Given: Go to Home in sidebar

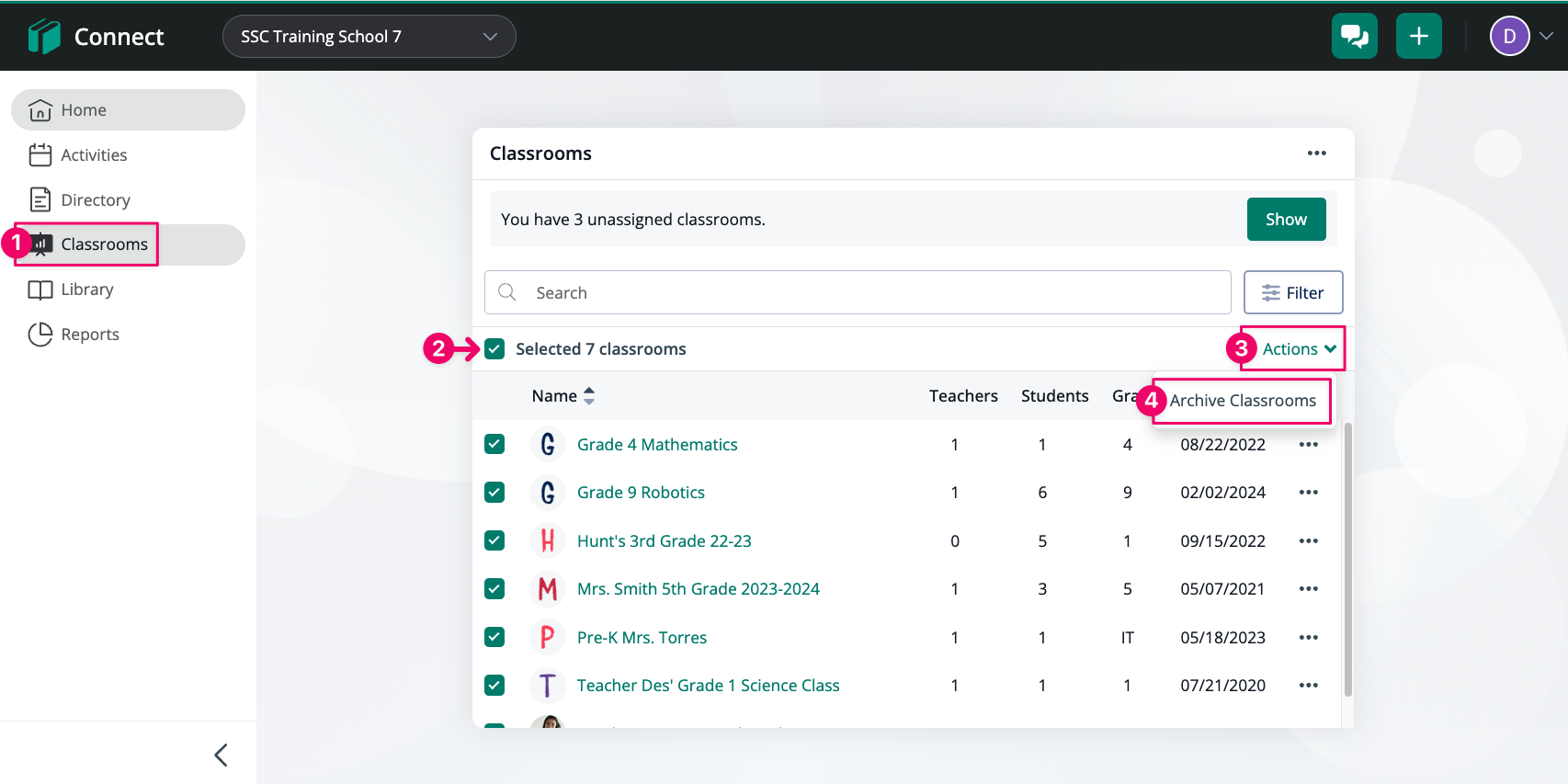Looking at the screenshot, I should click(128, 110).
